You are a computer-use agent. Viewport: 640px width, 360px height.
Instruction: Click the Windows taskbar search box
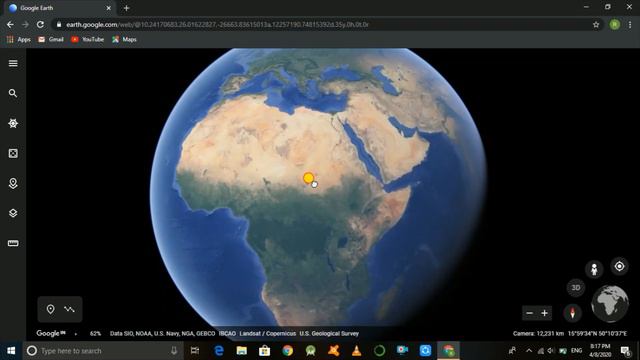pyautogui.click(x=103, y=351)
